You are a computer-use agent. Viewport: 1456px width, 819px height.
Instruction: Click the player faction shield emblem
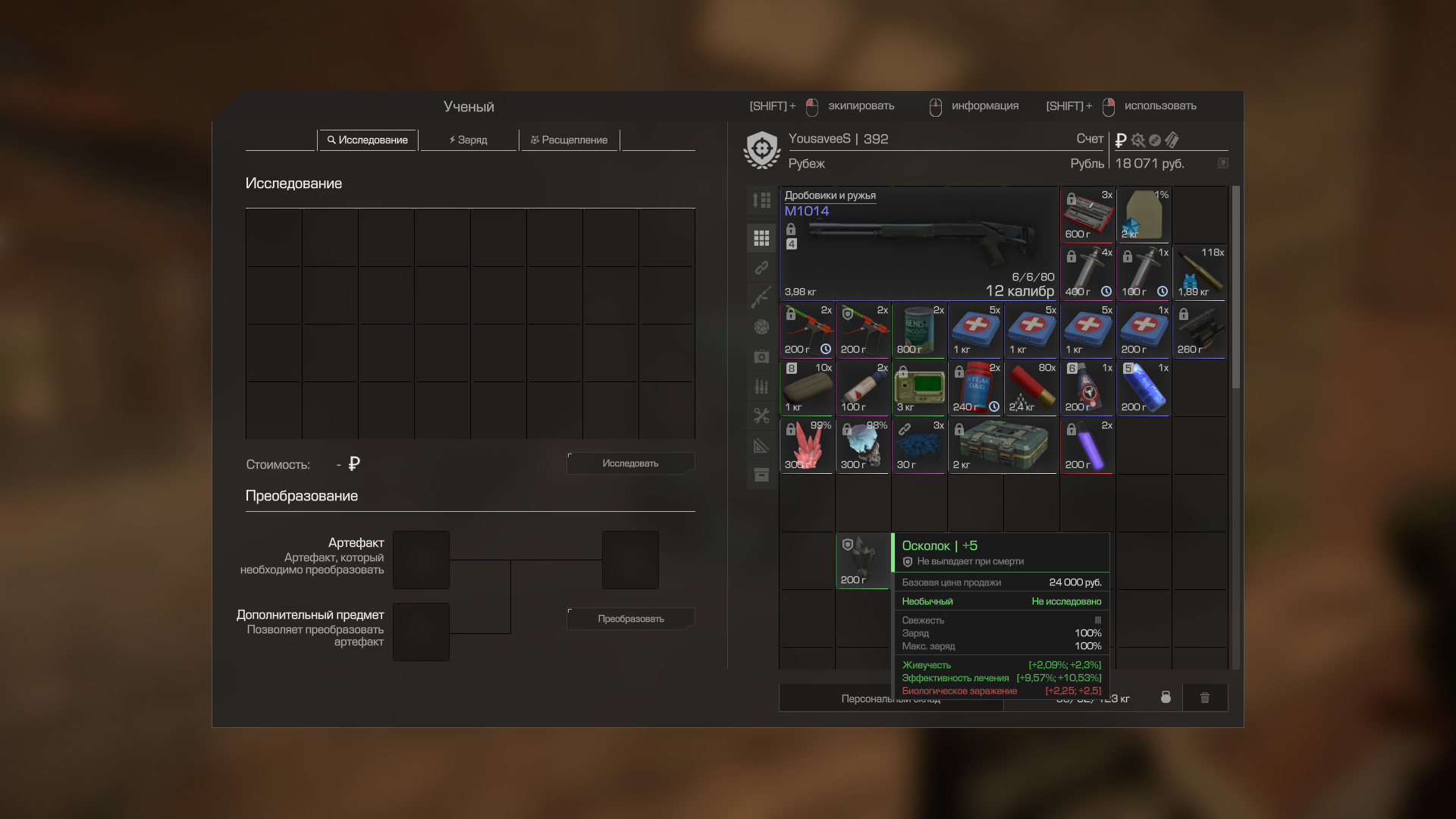(762, 149)
